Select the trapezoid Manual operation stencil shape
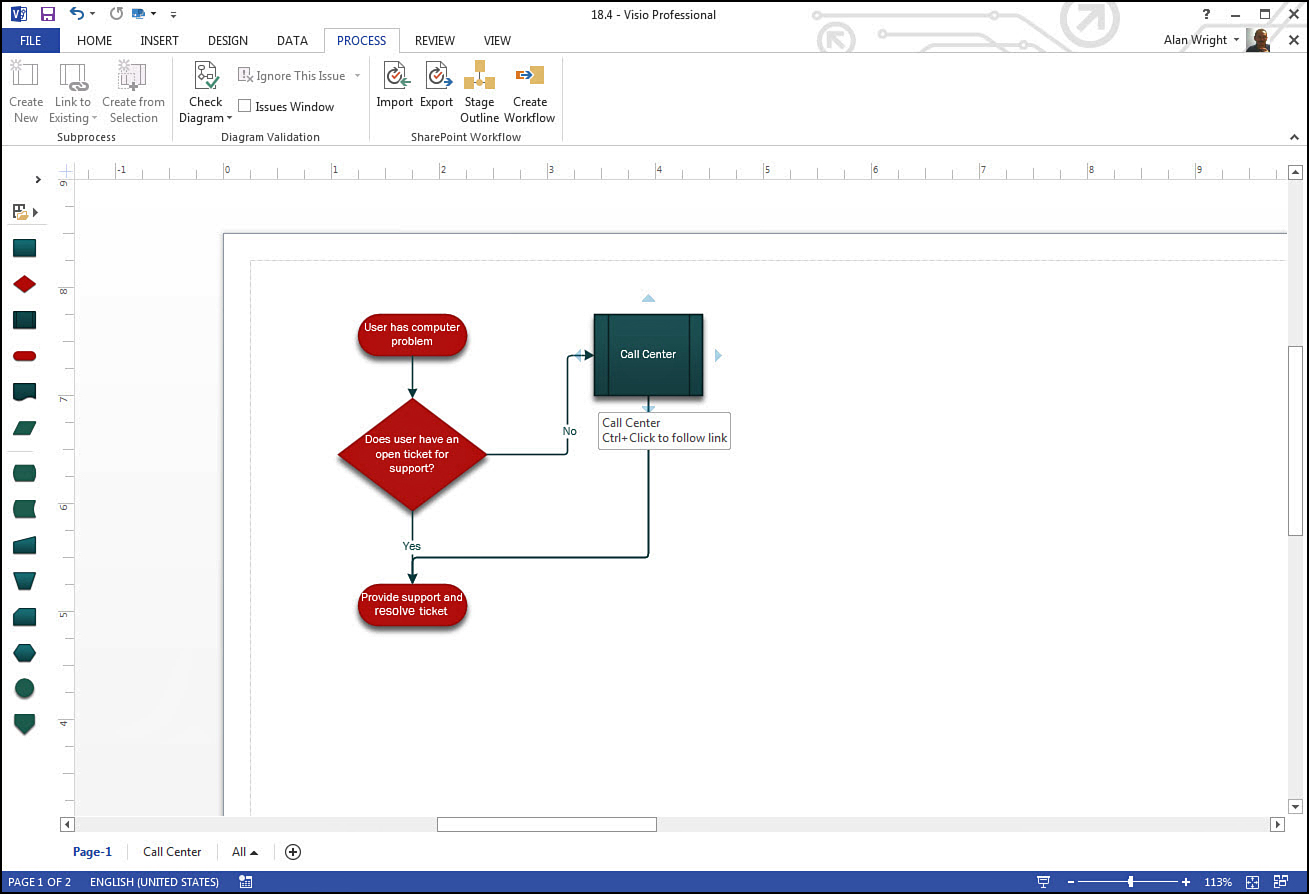 click(x=25, y=580)
